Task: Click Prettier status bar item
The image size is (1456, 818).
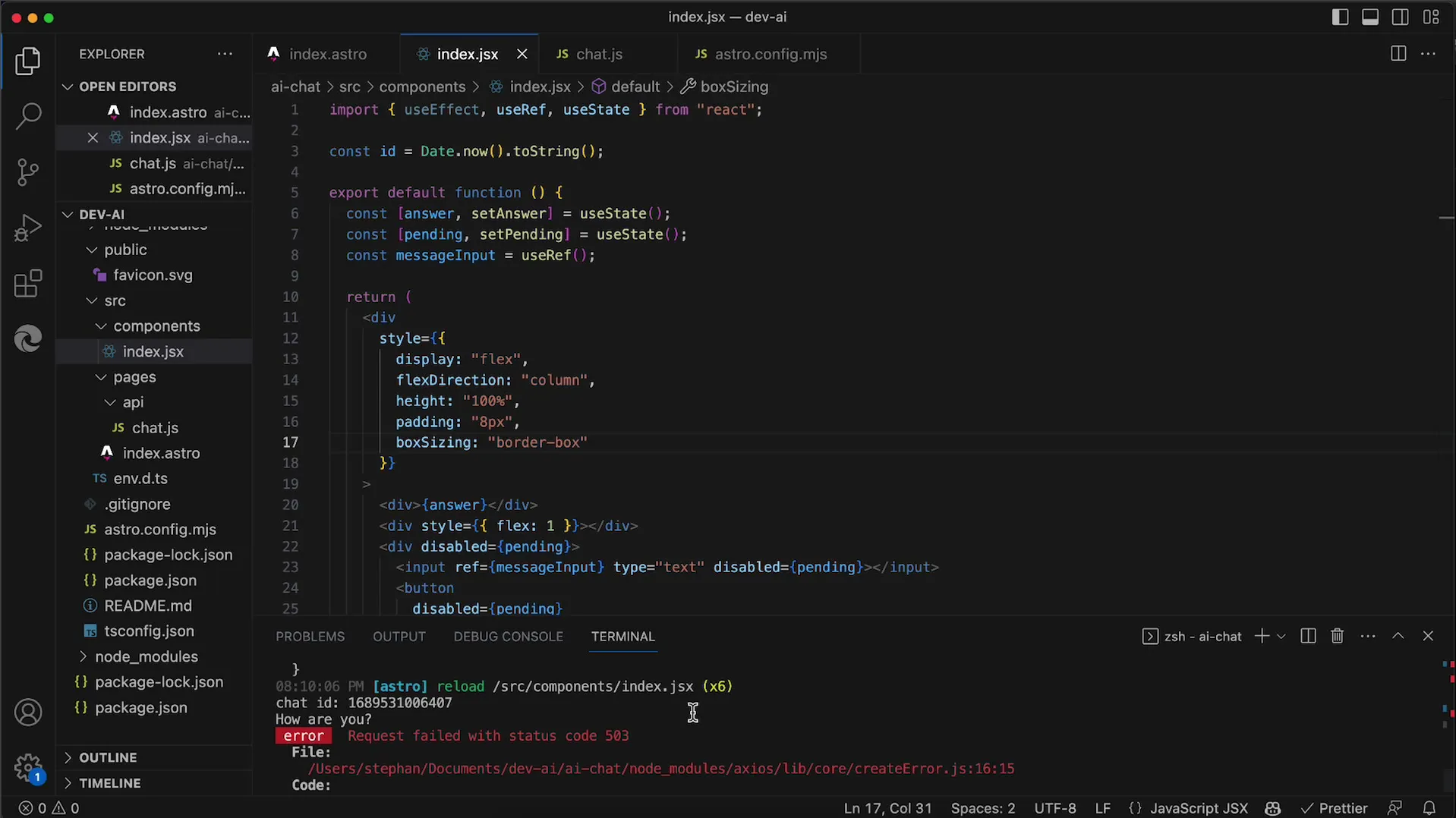Action: tap(1334, 808)
